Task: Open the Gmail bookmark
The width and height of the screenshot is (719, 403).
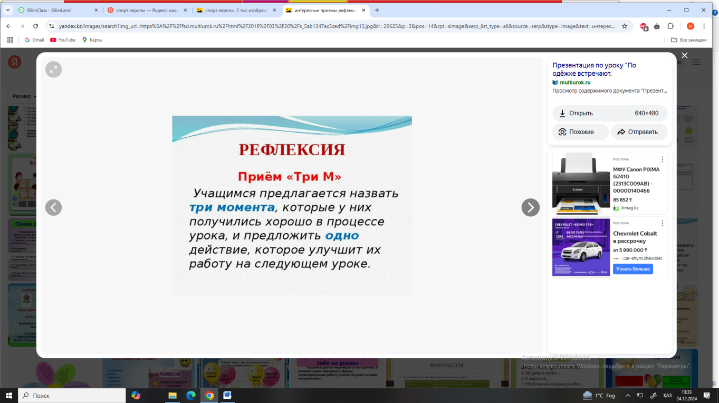Action: pyautogui.click(x=35, y=39)
